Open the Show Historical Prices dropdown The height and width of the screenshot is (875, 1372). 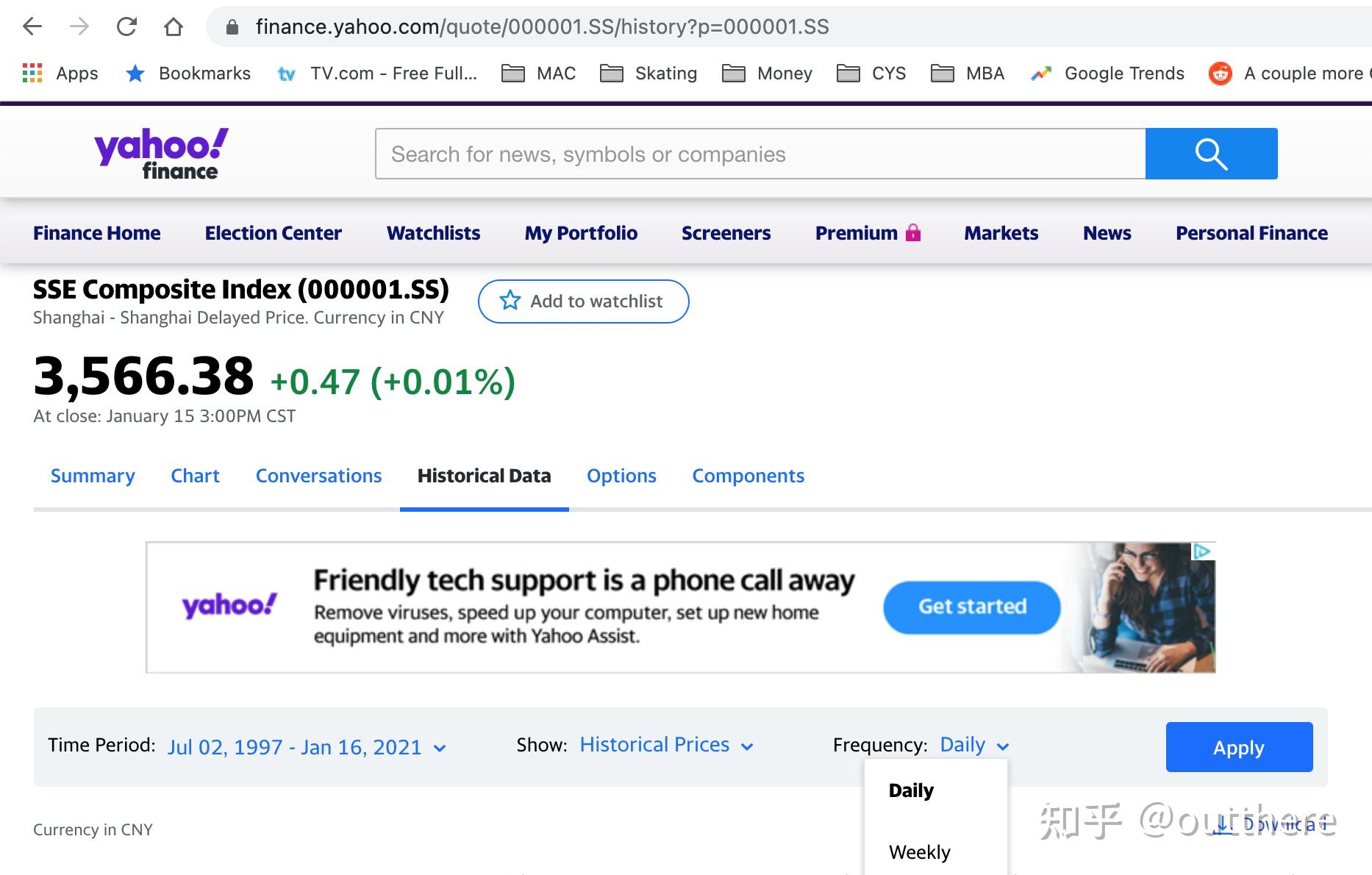coord(666,745)
